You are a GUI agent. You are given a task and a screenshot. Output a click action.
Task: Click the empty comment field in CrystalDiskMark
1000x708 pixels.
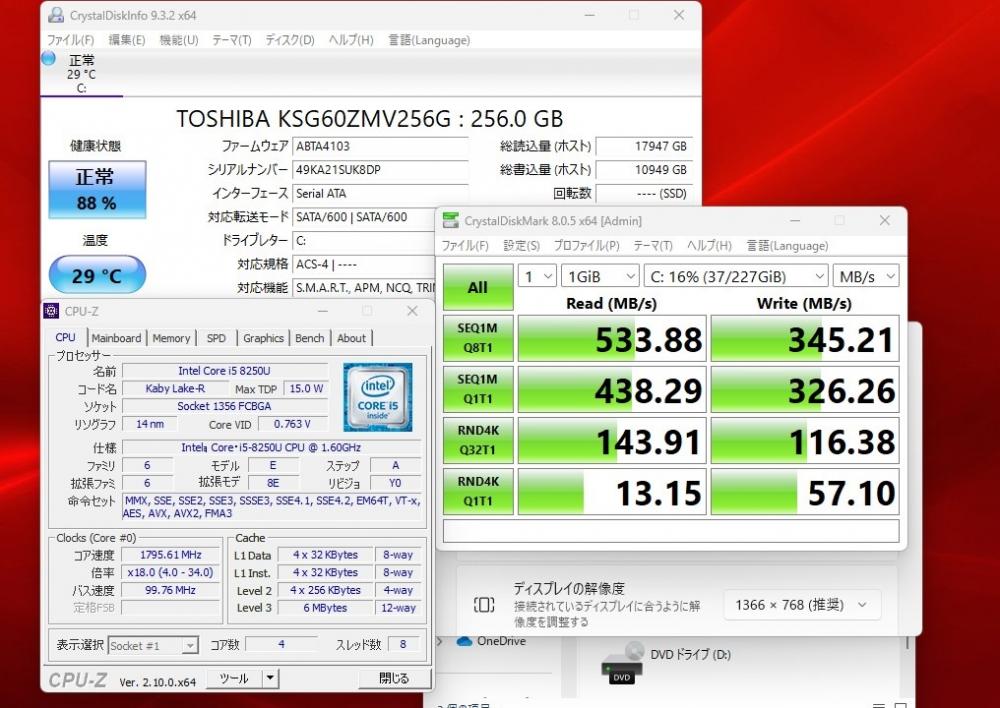point(671,531)
